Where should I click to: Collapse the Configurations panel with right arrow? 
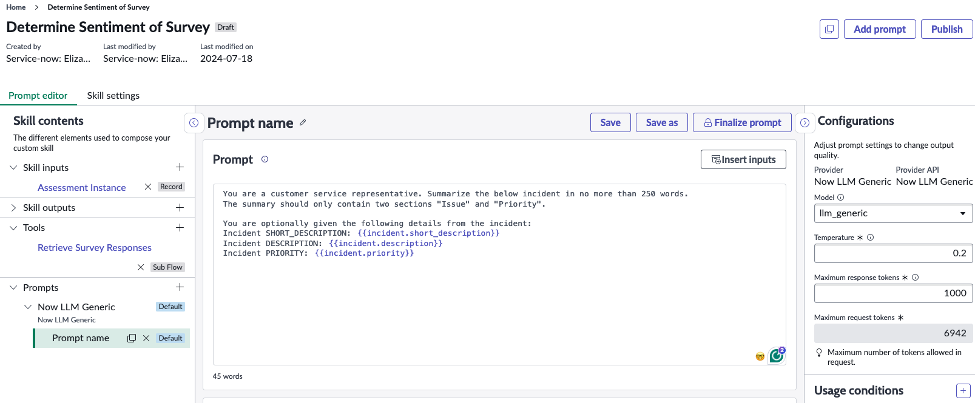pos(804,123)
